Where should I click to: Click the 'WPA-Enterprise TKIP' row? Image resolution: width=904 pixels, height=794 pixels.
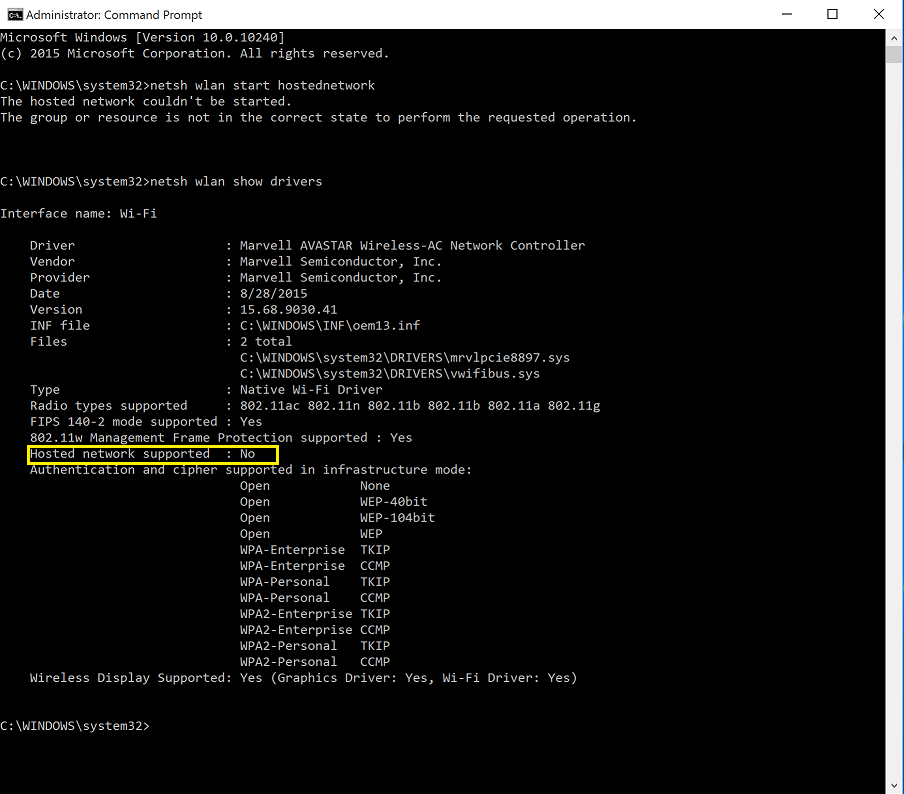click(x=315, y=550)
